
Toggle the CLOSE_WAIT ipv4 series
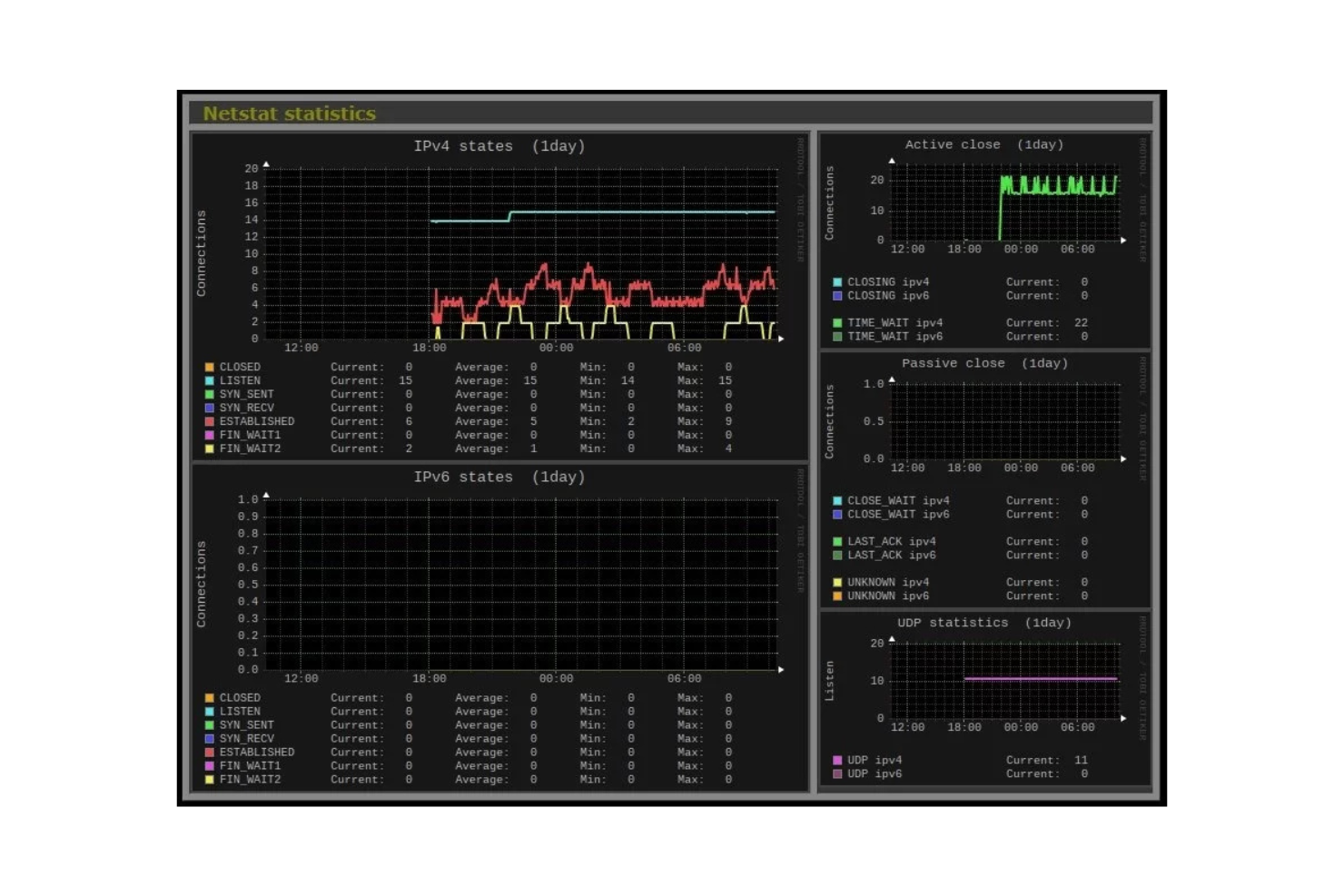836,500
